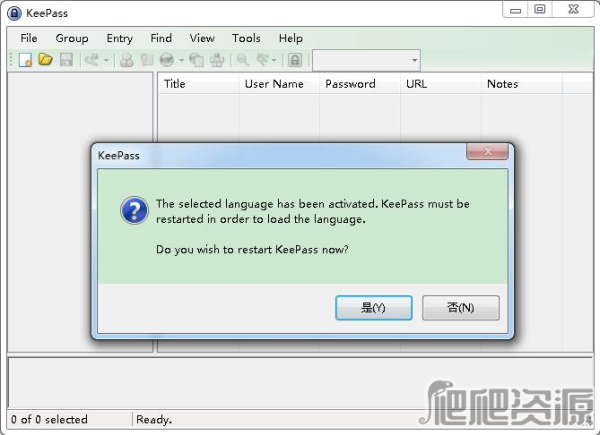Open the File menu
The image size is (600, 435).
coord(29,38)
